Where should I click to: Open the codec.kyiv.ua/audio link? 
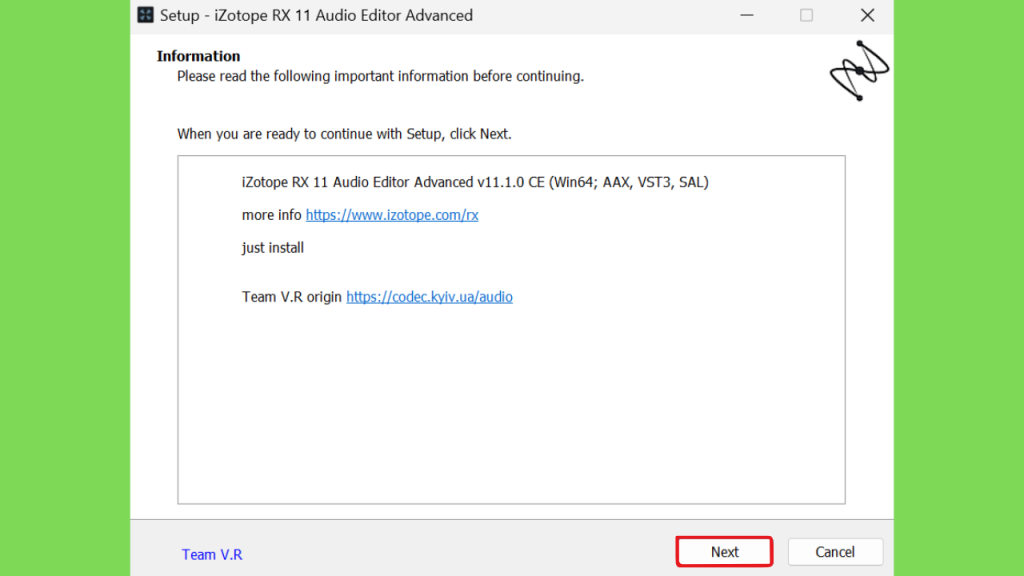pos(429,296)
